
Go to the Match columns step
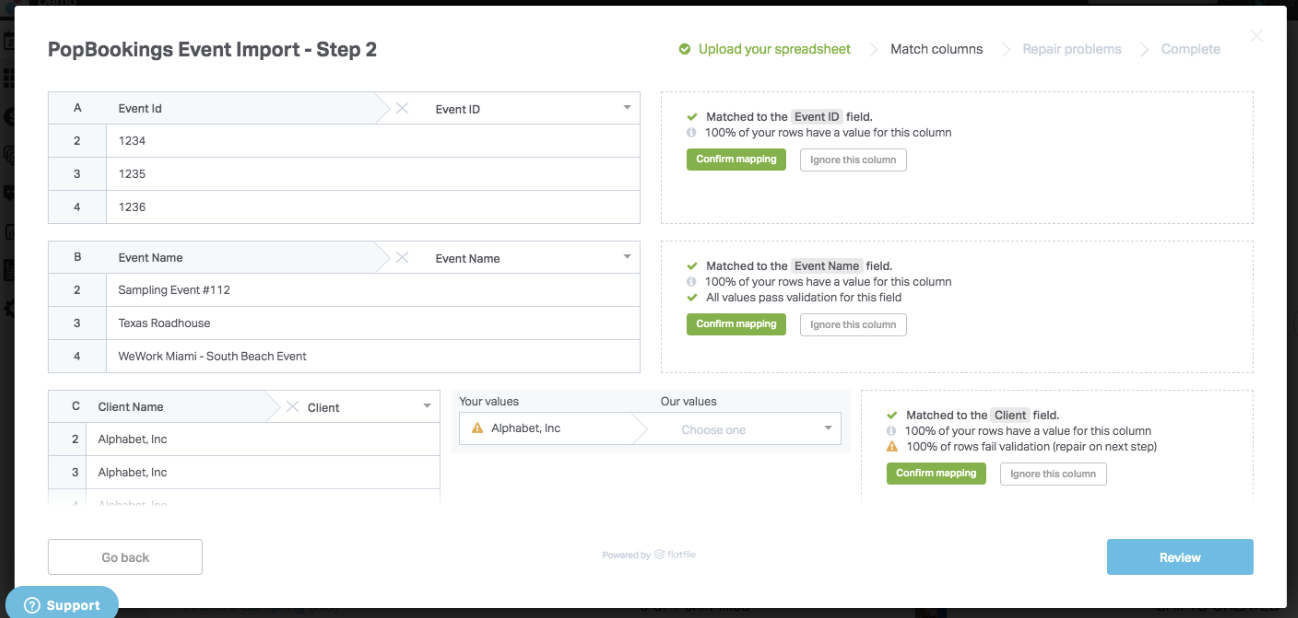click(x=936, y=49)
